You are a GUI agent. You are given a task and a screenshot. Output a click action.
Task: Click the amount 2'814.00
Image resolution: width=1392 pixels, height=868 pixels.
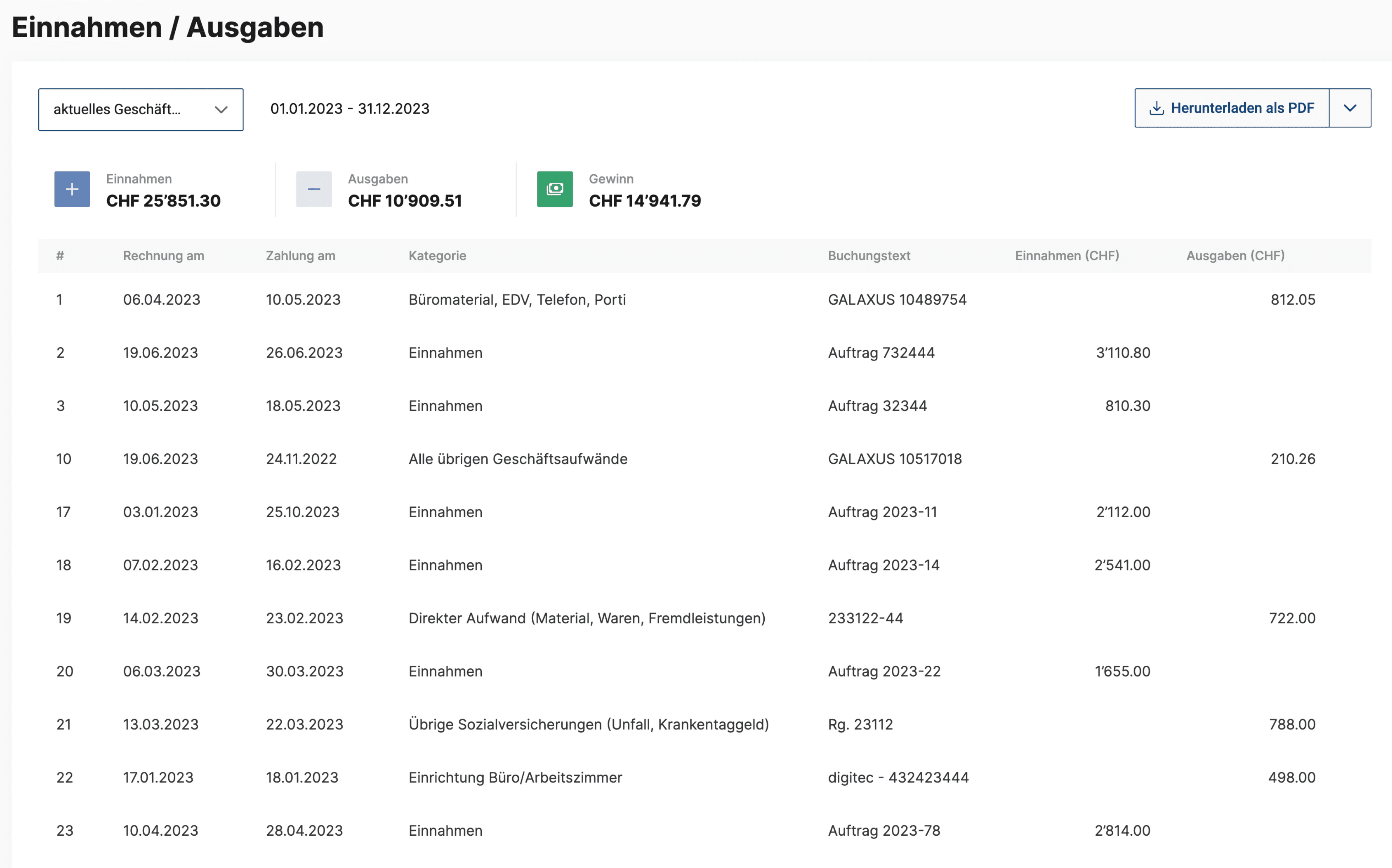[1122, 831]
